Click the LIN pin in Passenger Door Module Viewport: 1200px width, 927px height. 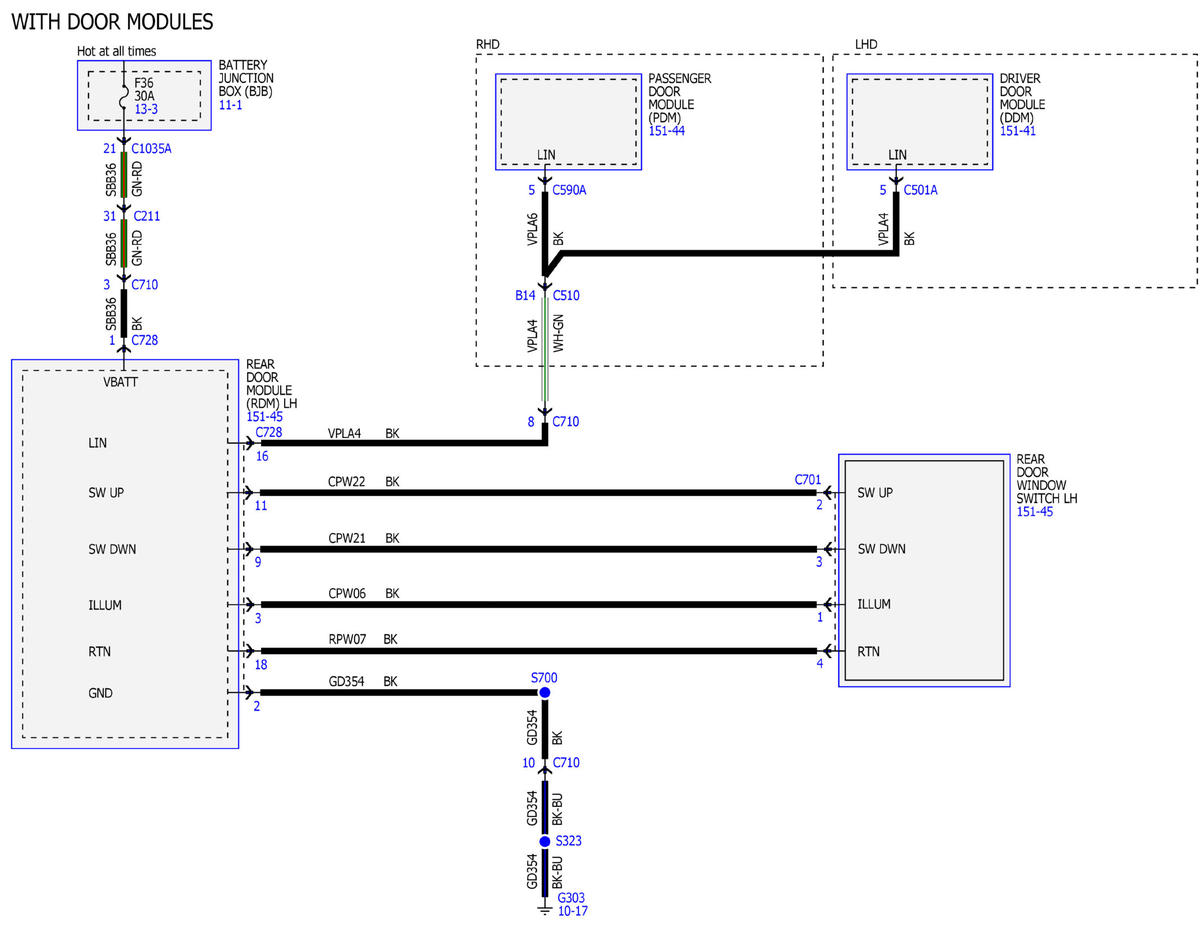click(x=546, y=154)
